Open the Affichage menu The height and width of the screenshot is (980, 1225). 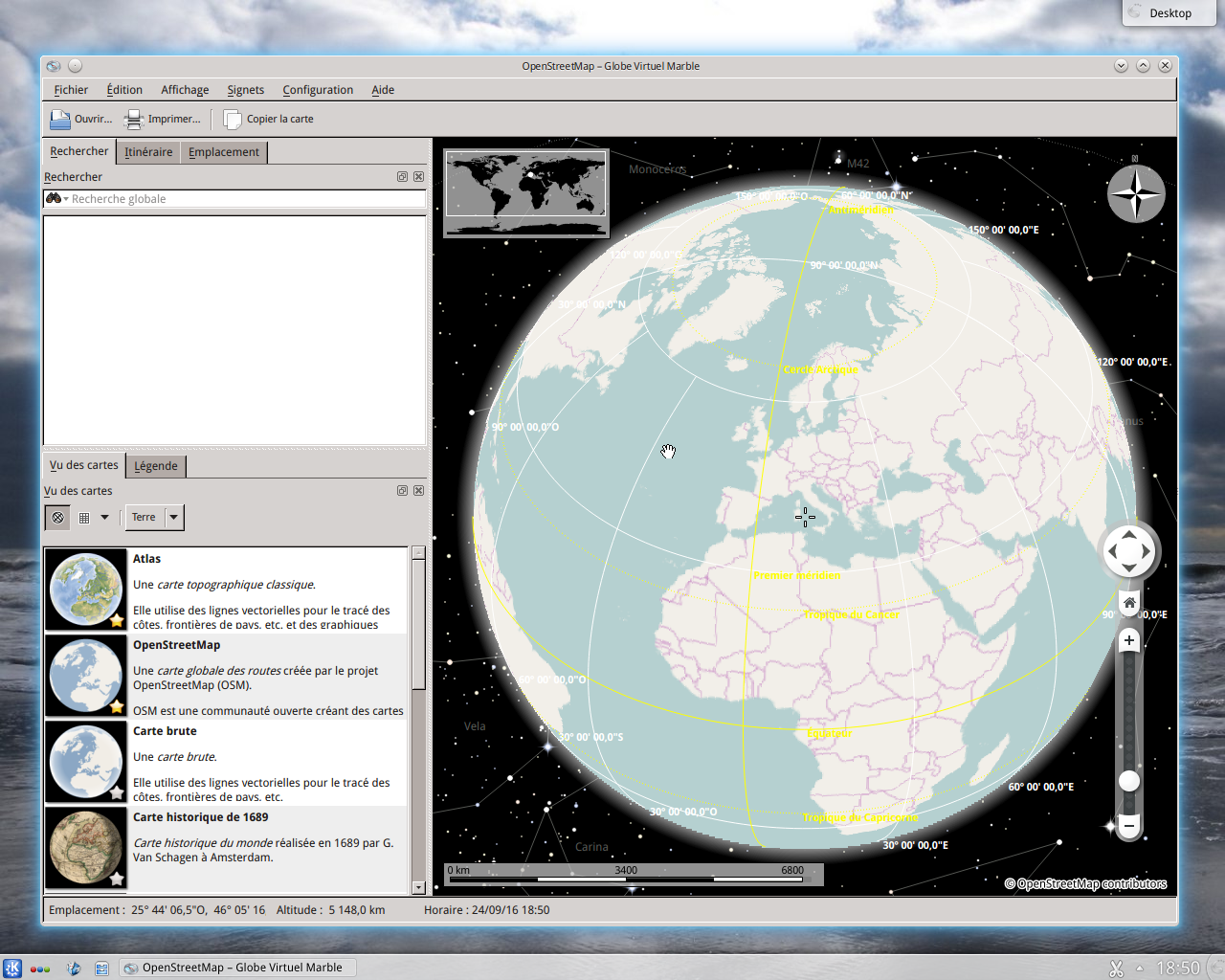coord(185,90)
